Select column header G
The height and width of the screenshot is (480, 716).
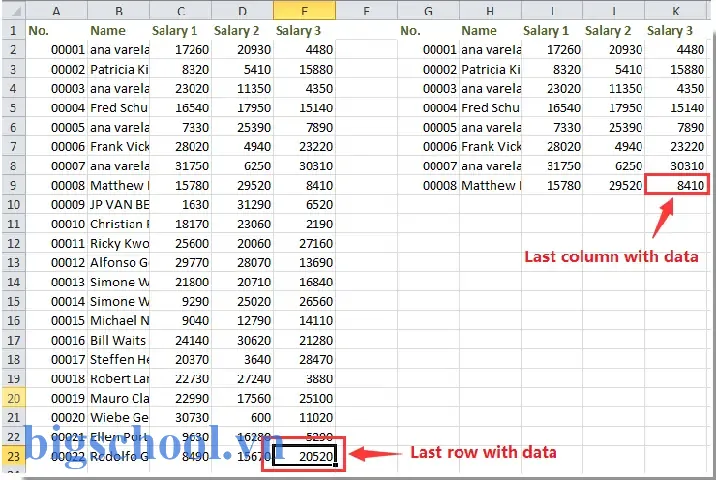pyautogui.click(x=428, y=10)
